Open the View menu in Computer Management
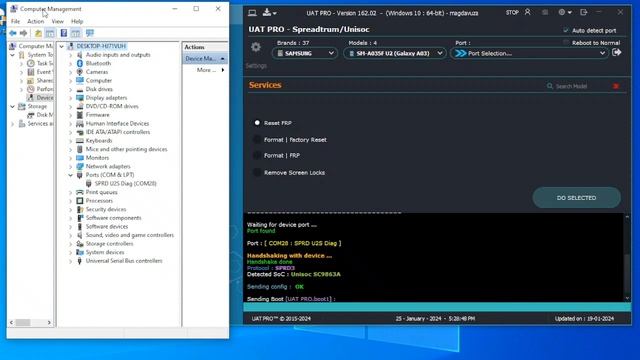This screenshot has height=360, width=640. pos(58,21)
